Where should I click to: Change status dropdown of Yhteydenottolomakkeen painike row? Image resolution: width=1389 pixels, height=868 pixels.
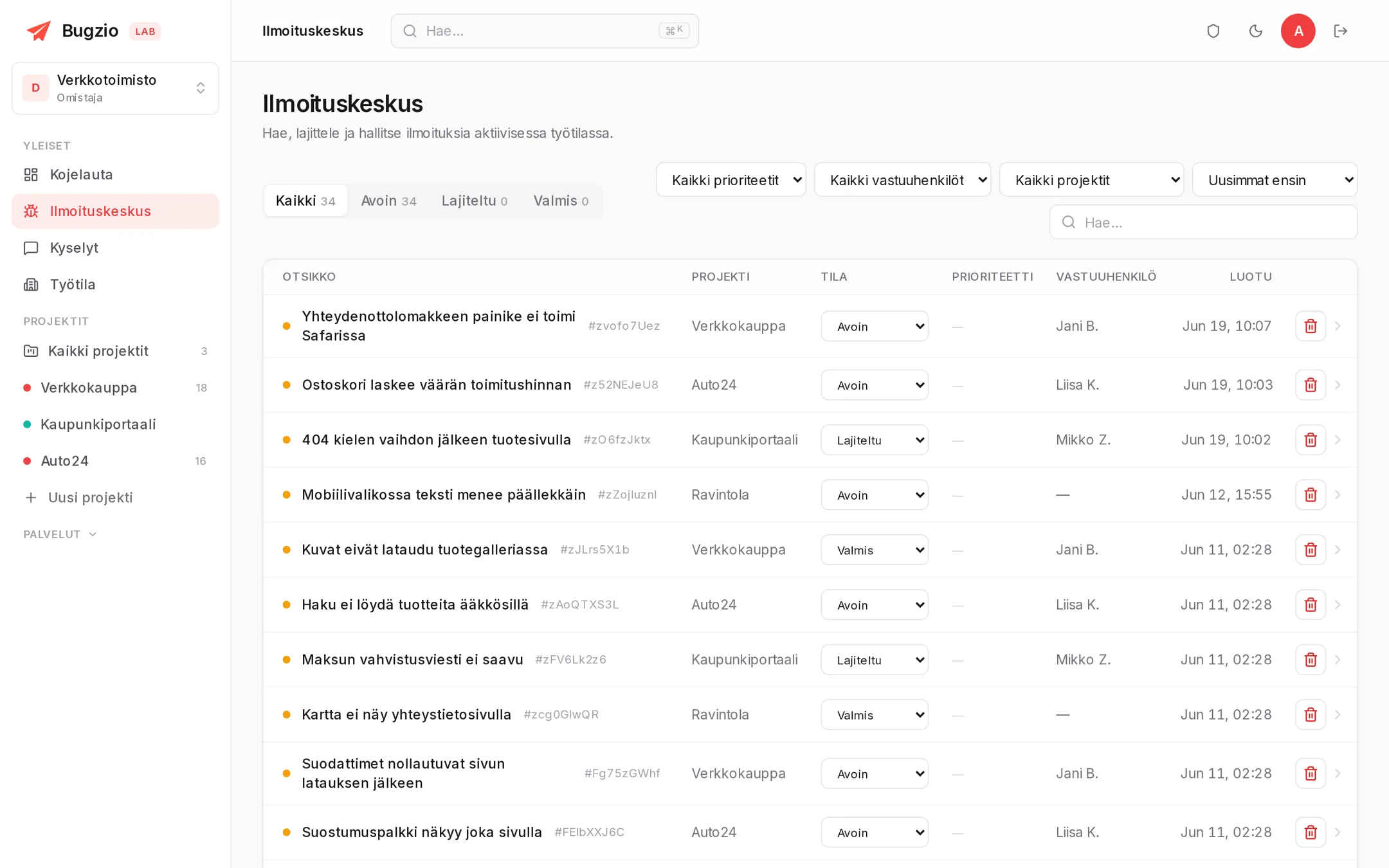click(x=874, y=326)
